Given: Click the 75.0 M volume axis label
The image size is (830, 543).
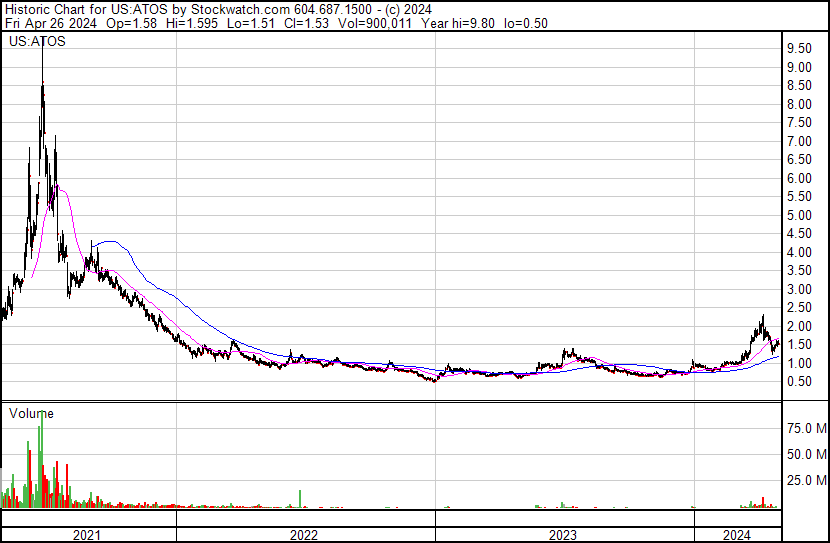Looking at the screenshot, I should [x=805, y=429].
